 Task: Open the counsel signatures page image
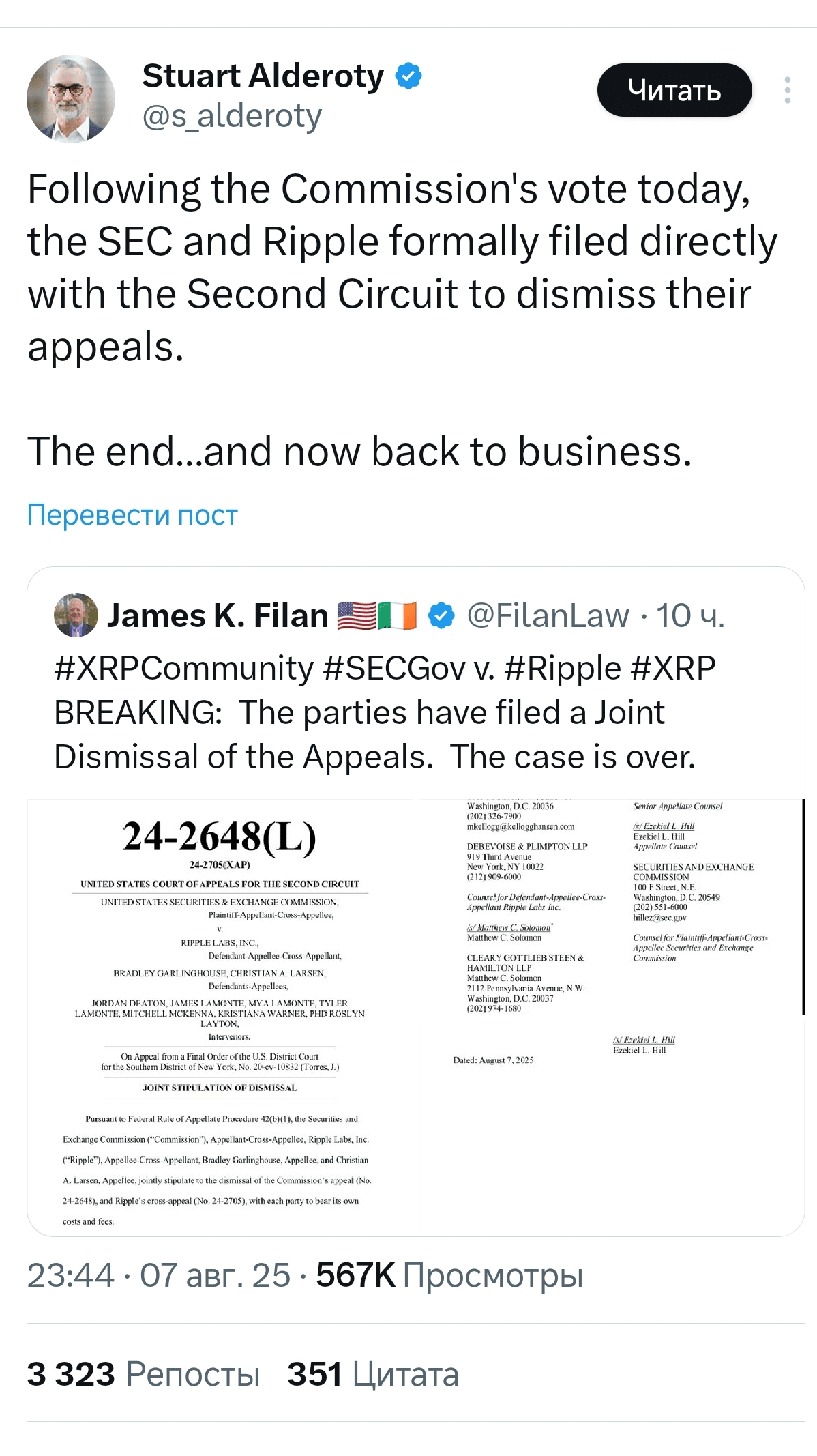[611, 907]
